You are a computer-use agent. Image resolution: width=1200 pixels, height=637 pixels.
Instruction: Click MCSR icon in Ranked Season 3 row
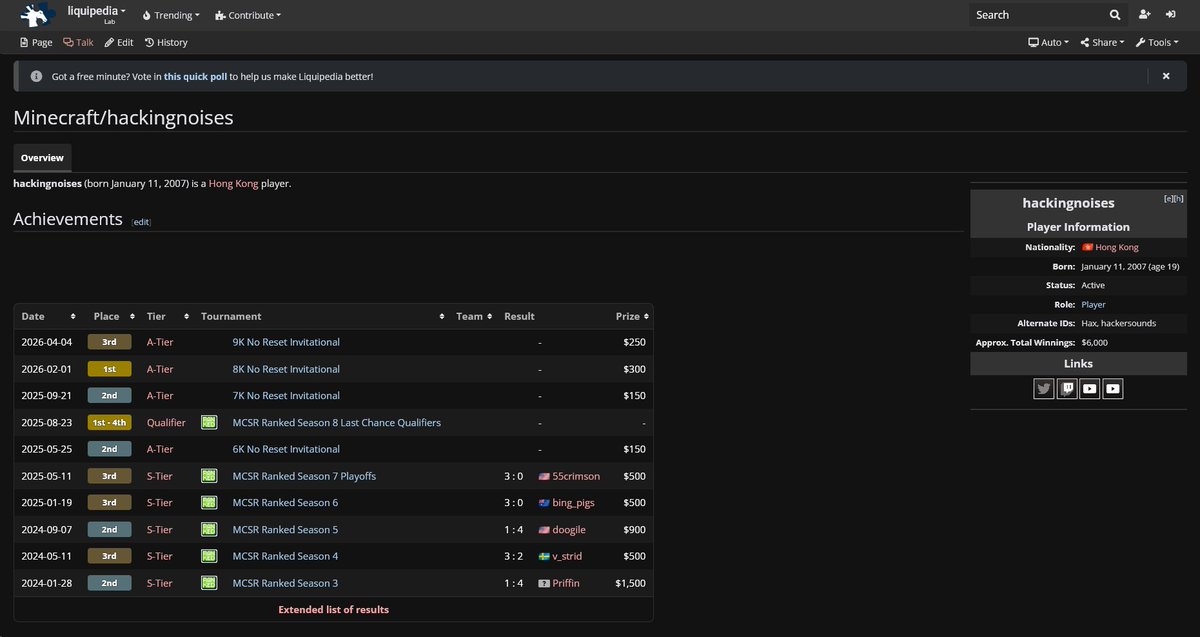[x=209, y=583]
